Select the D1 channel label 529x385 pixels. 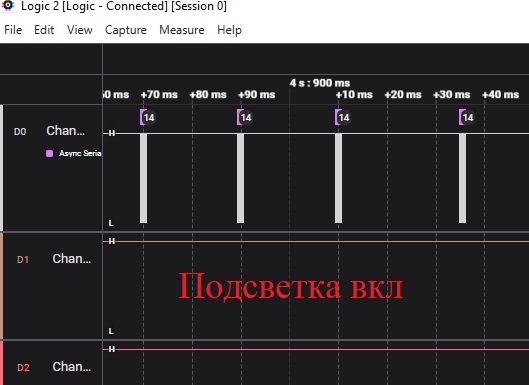(x=23, y=259)
